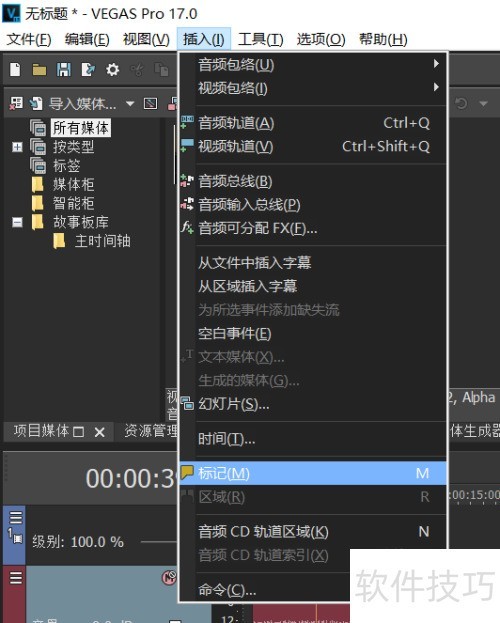The width and height of the screenshot is (500, 623).
Task: Click the video track icon beside 视频轨道
Action: 187,146
